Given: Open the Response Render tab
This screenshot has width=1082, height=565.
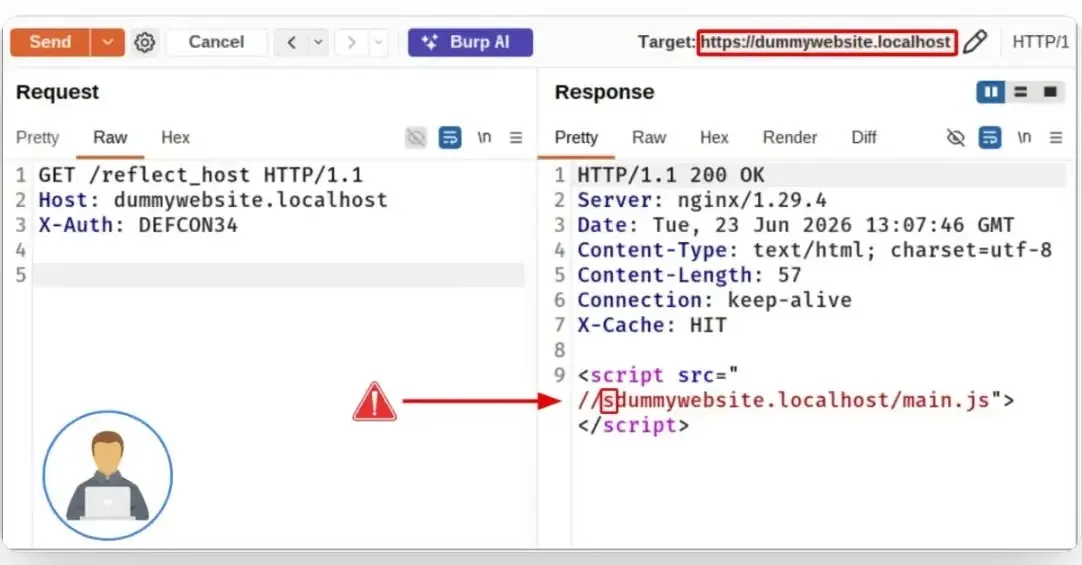Looking at the screenshot, I should point(790,137).
